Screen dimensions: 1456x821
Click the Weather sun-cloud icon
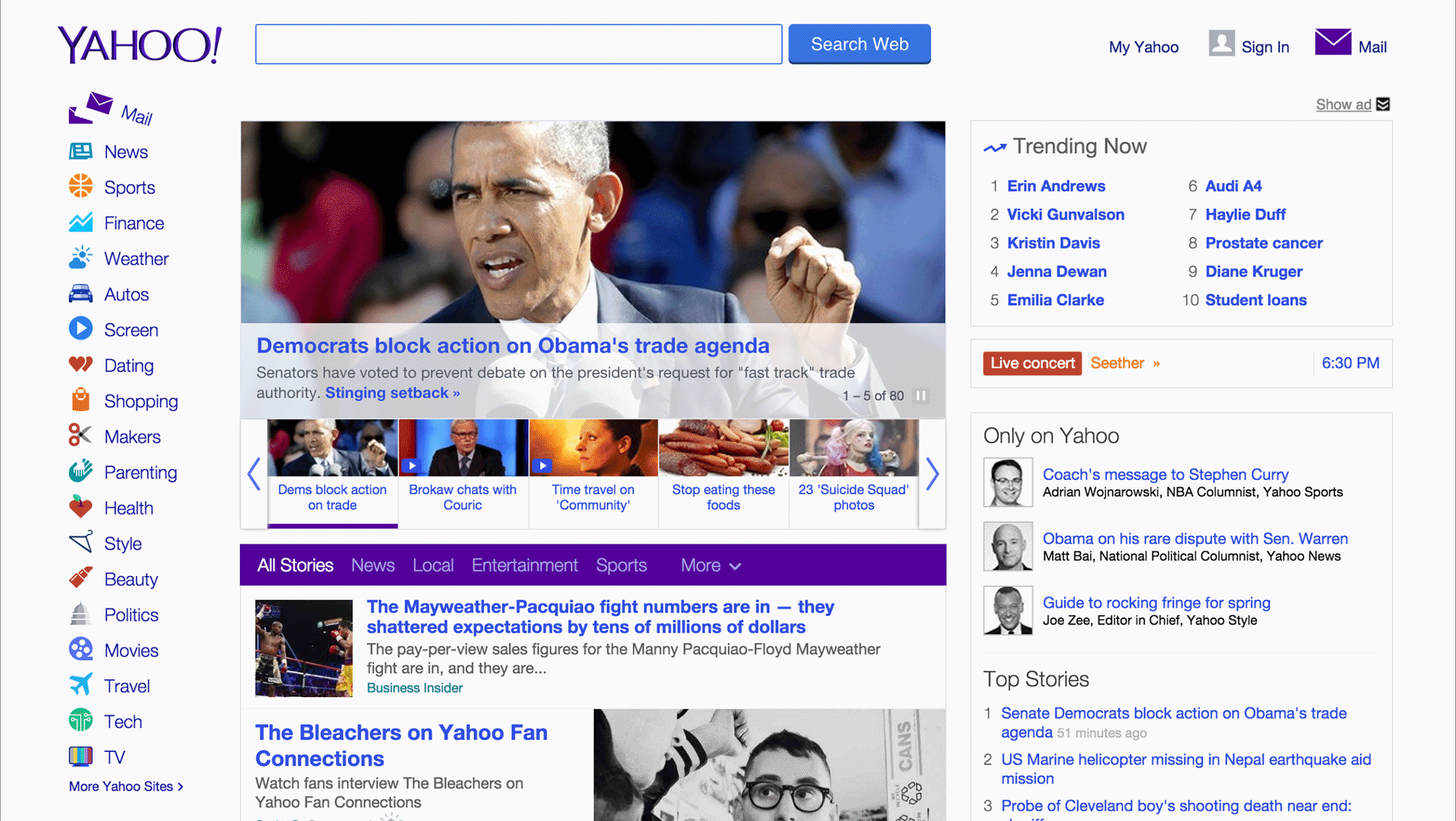coord(80,258)
